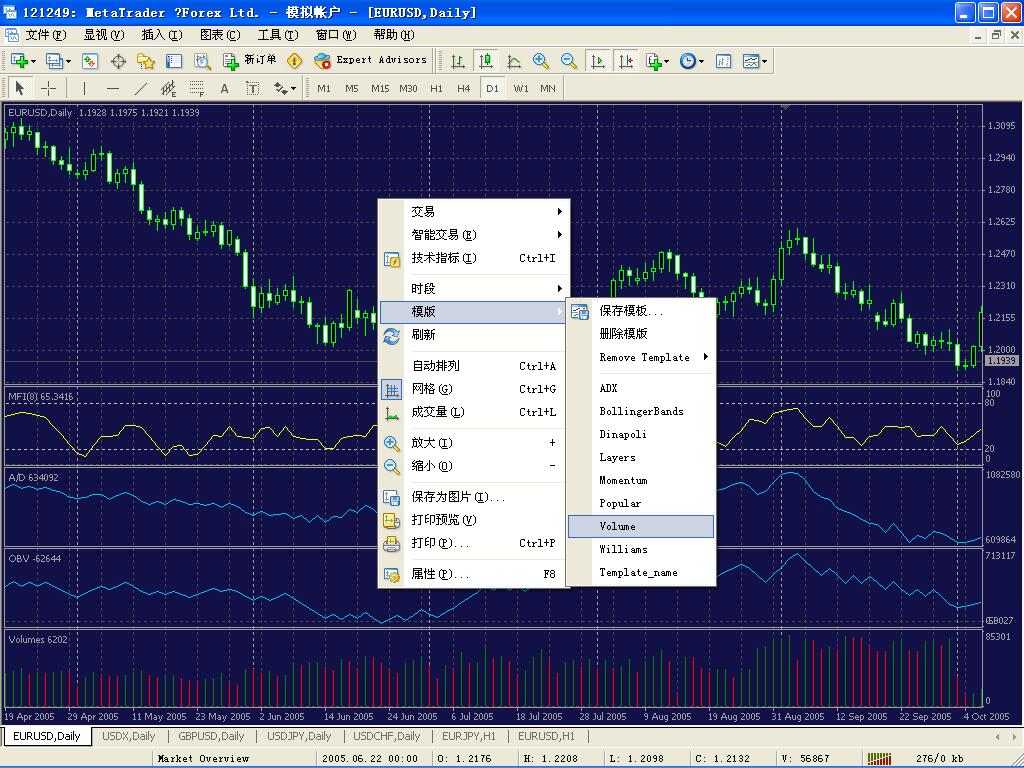Click the 新订单 new order button
This screenshot has width=1024, height=768.
250,60
